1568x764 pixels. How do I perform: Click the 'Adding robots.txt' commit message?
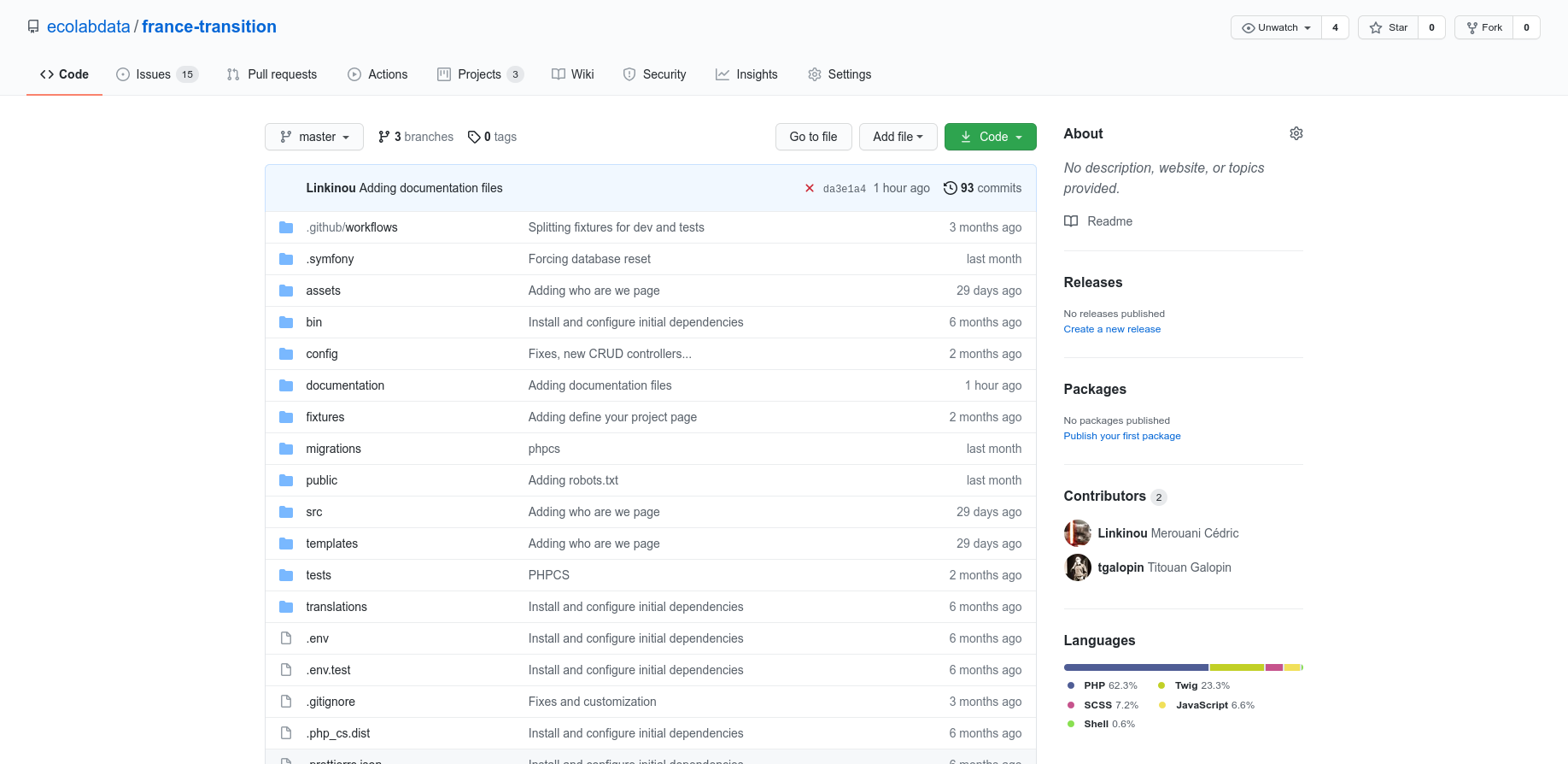(573, 480)
